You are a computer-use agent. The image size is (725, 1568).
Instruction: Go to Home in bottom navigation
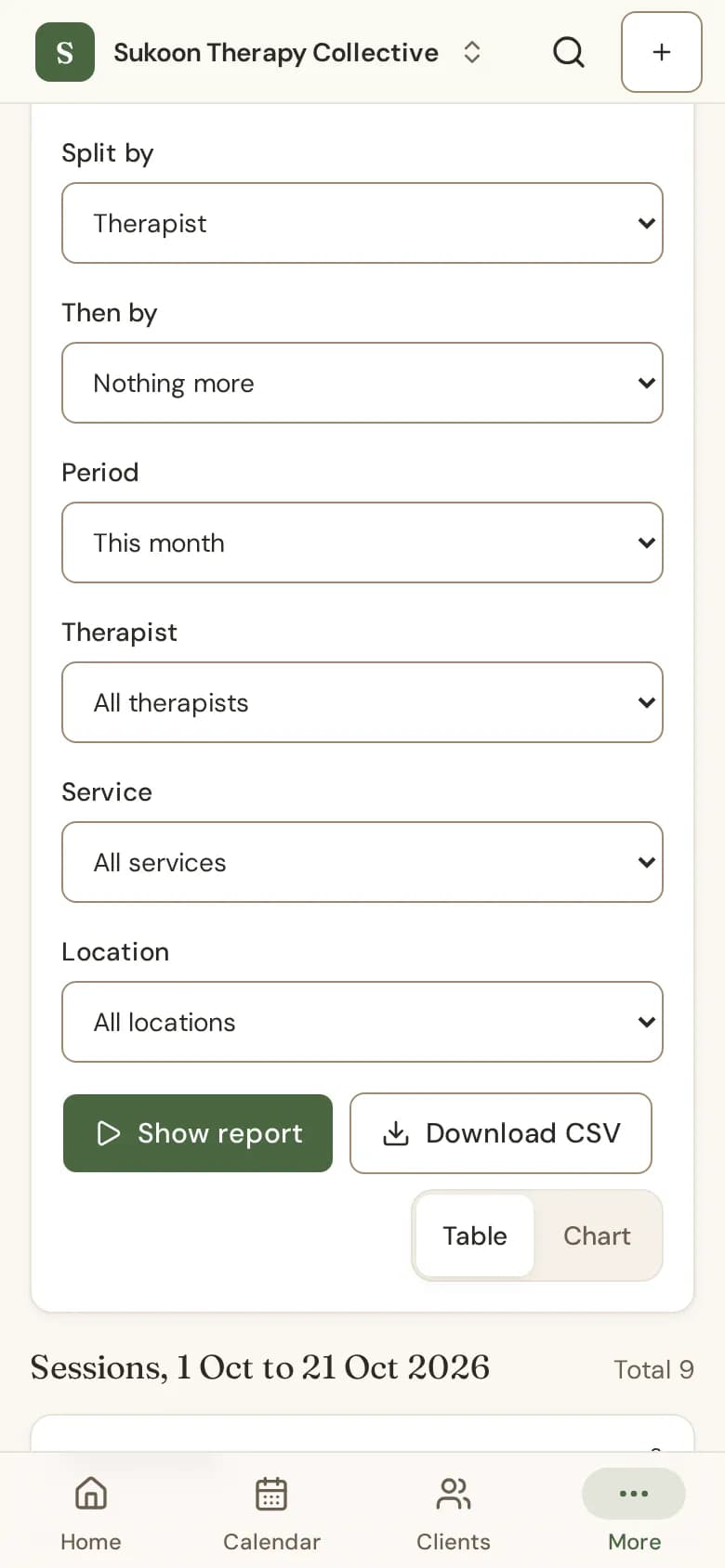click(91, 1513)
